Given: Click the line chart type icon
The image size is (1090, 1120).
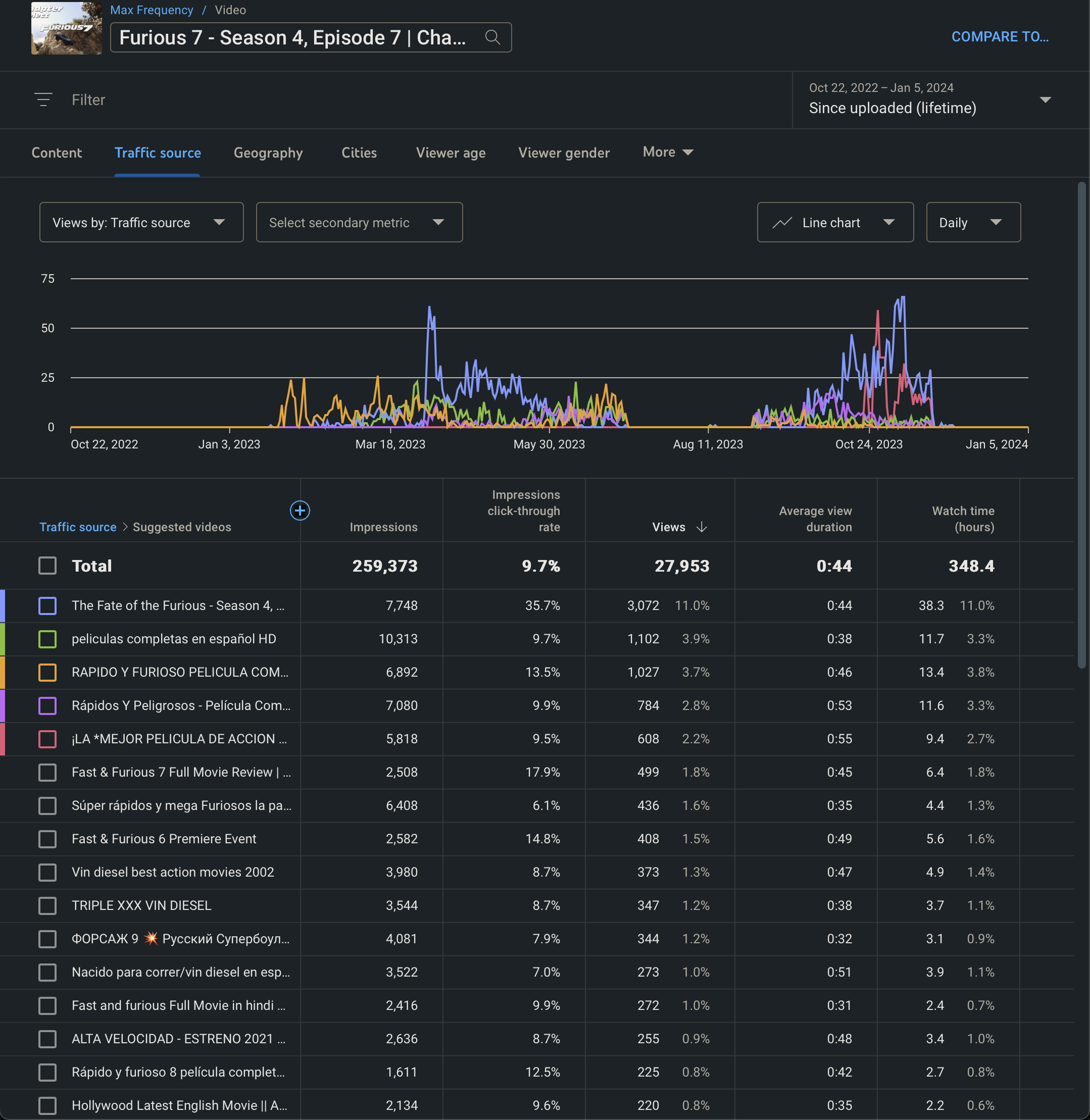Looking at the screenshot, I should (x=782, y=223).
